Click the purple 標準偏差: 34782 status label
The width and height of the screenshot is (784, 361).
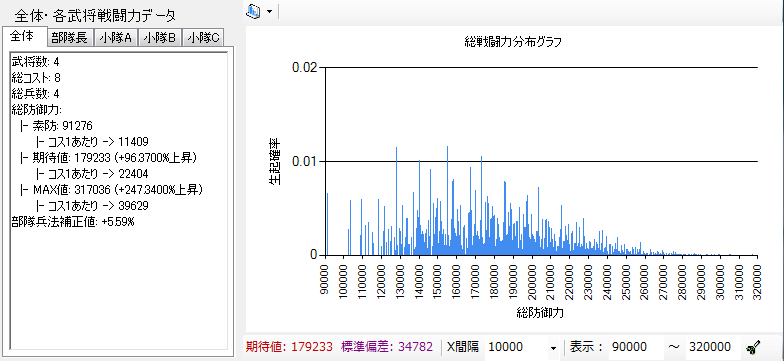[x=388, y=347]
